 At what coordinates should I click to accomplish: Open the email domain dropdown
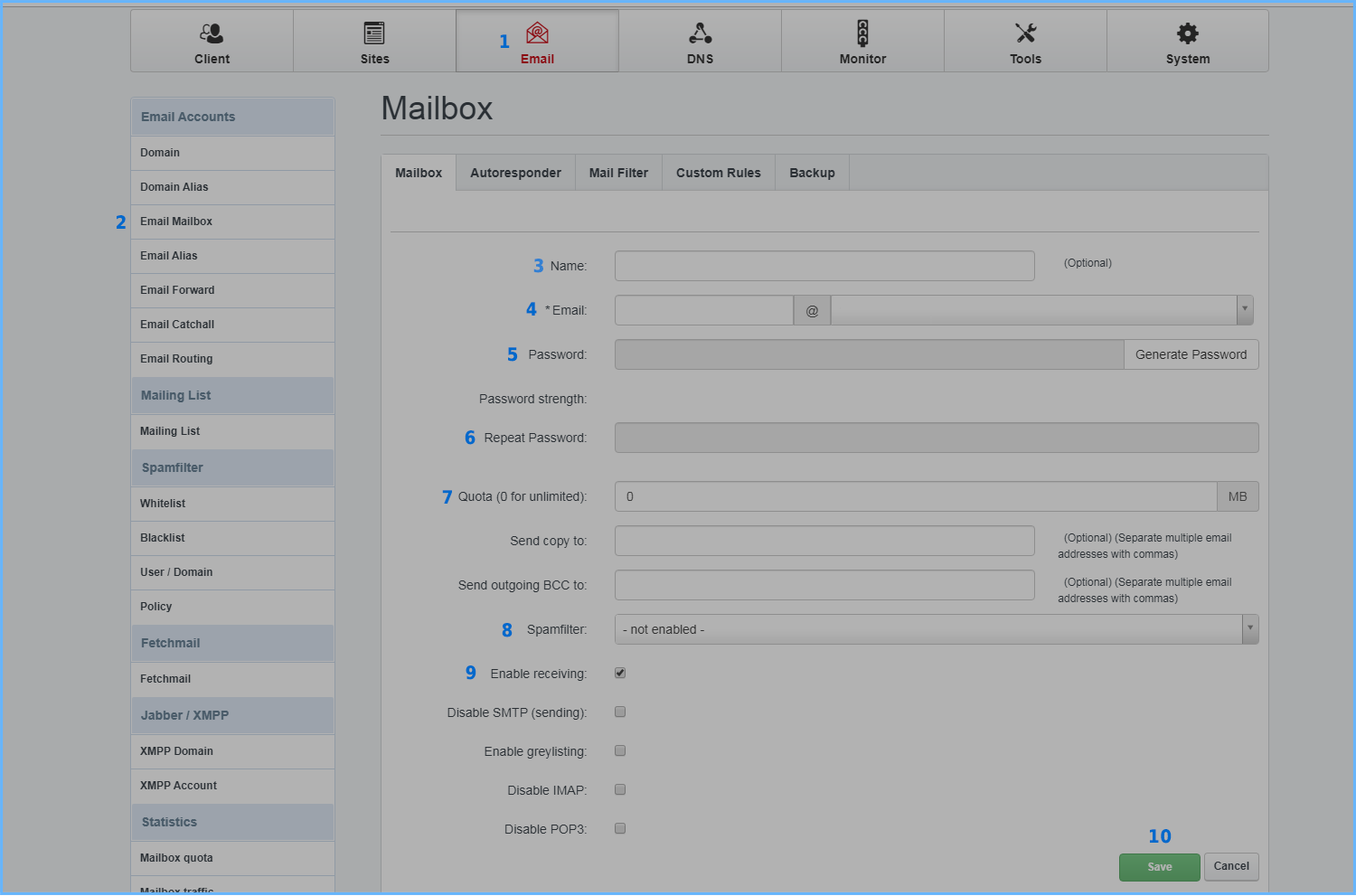pos(1042,310)
